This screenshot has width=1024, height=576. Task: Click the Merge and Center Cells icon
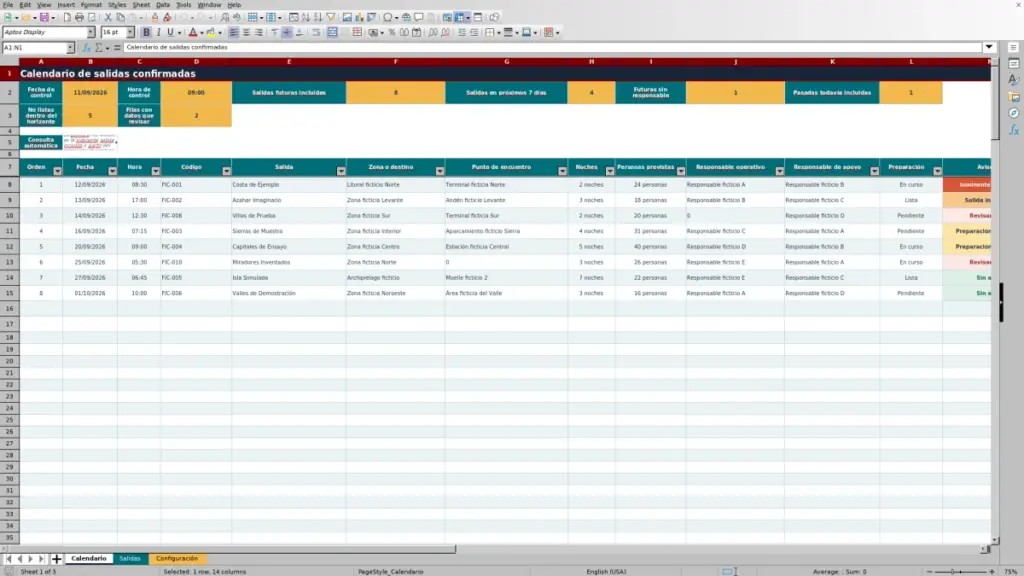[332, 33]
